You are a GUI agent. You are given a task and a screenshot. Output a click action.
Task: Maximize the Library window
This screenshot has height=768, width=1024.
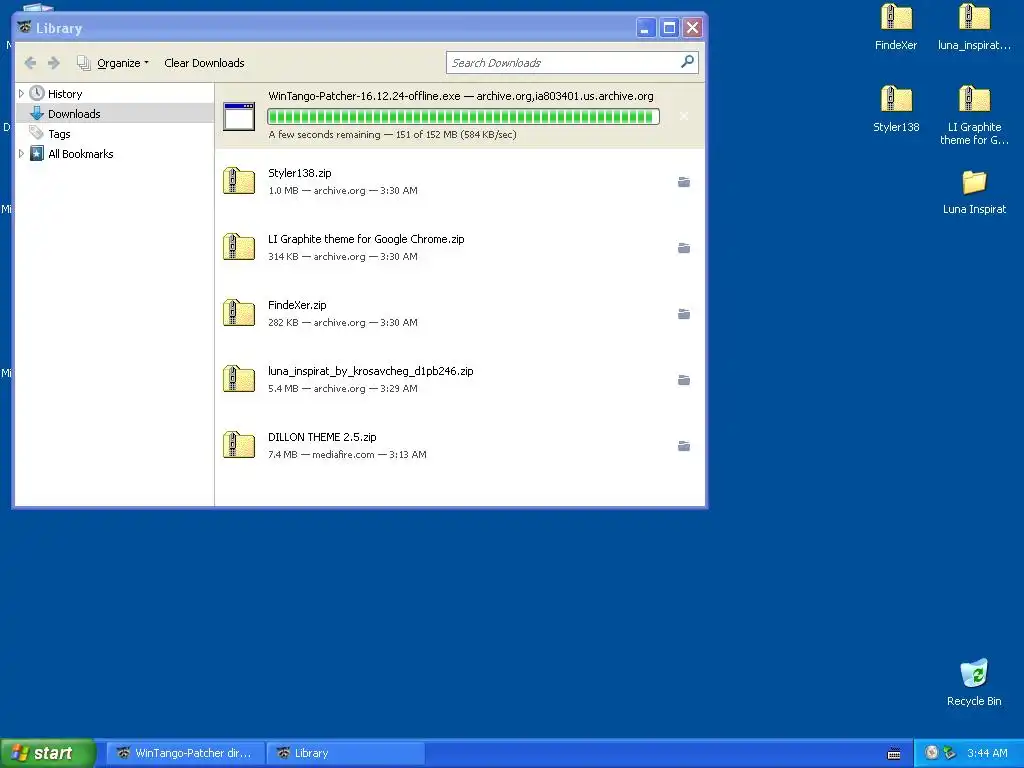coord(669,28)
